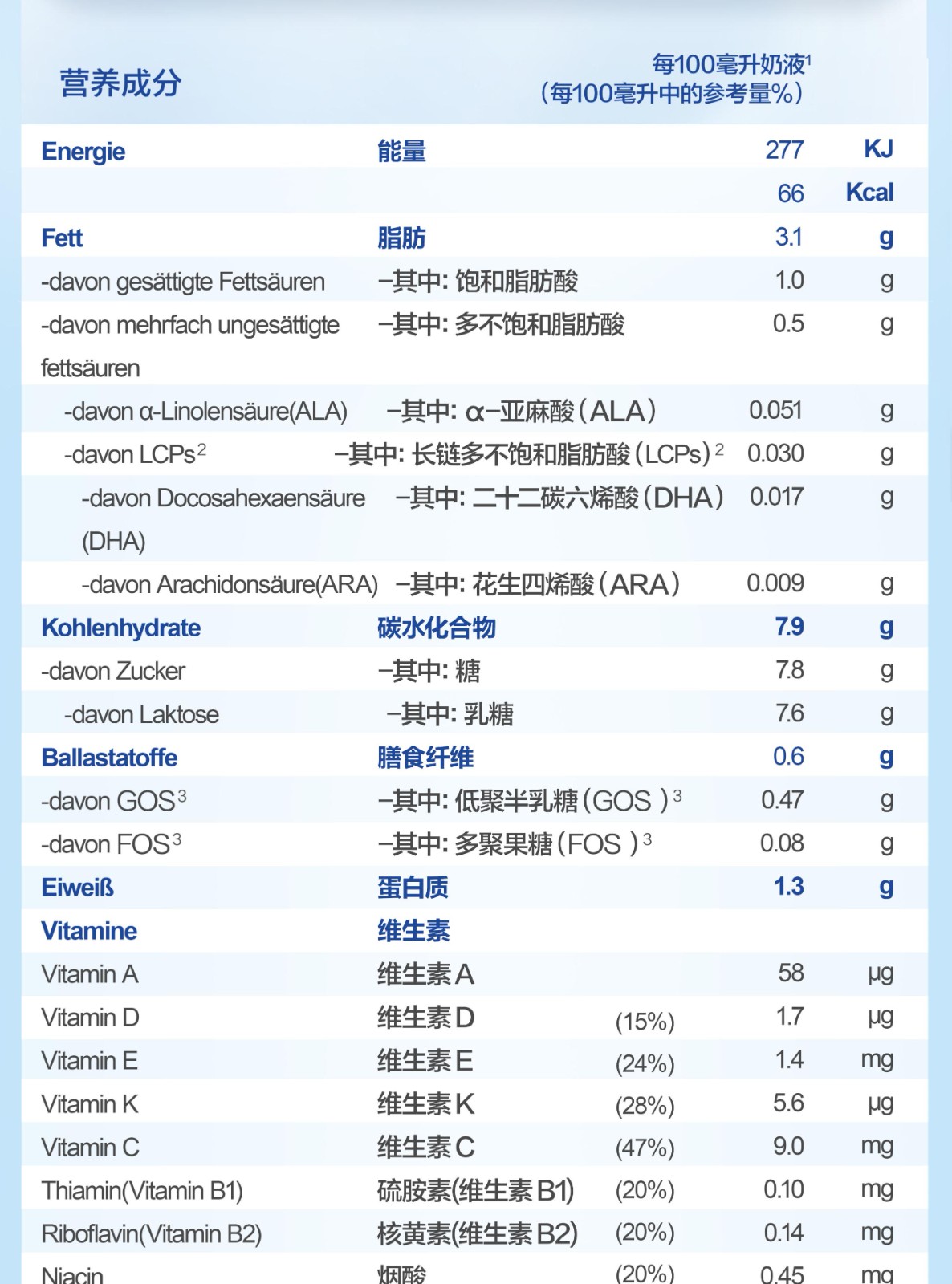Click the 营养成分 heading
Image resolution: width=952 pixels, height=1284 pixels.
click(x=120, y=83)
